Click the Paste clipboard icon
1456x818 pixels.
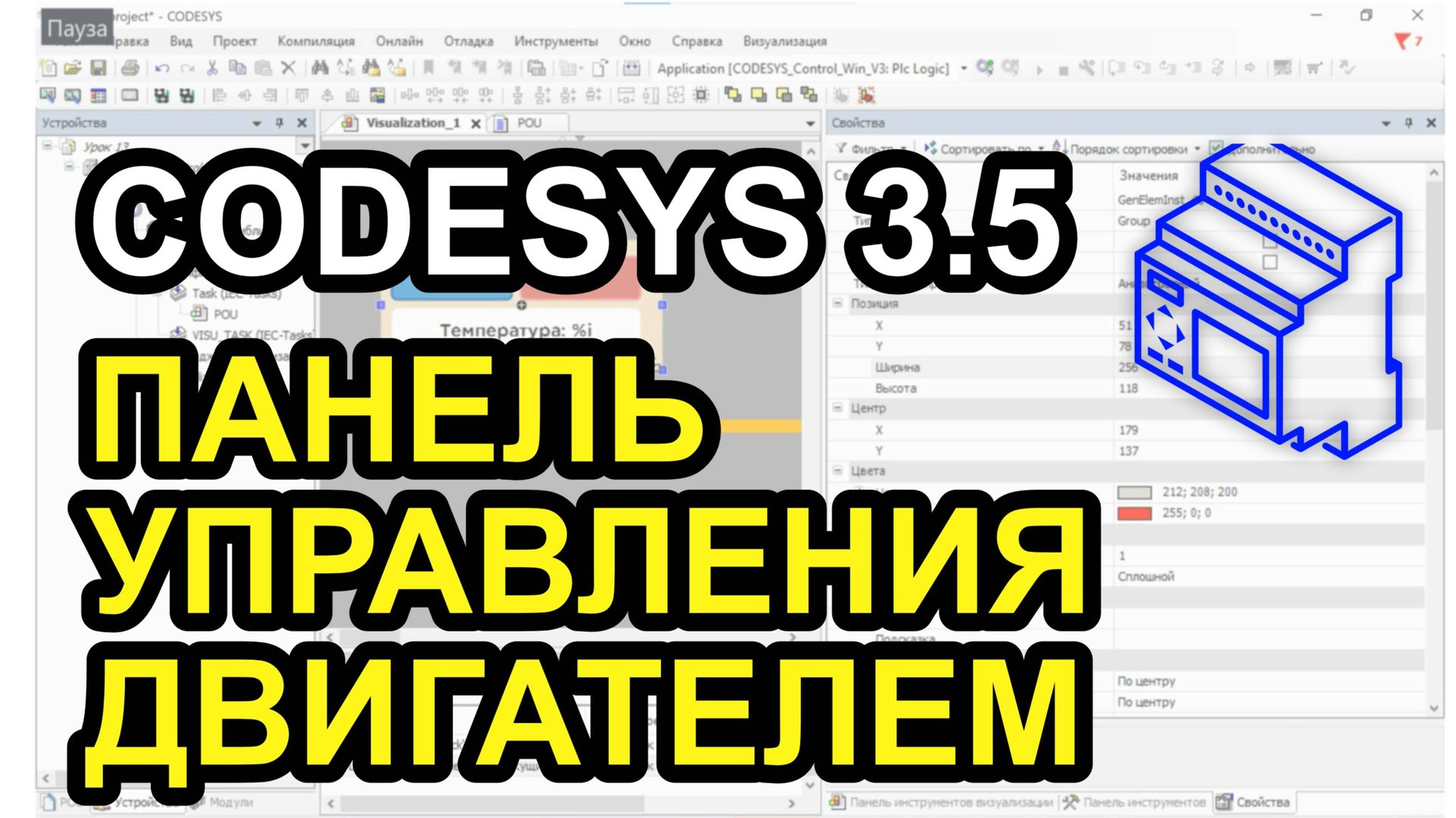click(x=263, y=68)
